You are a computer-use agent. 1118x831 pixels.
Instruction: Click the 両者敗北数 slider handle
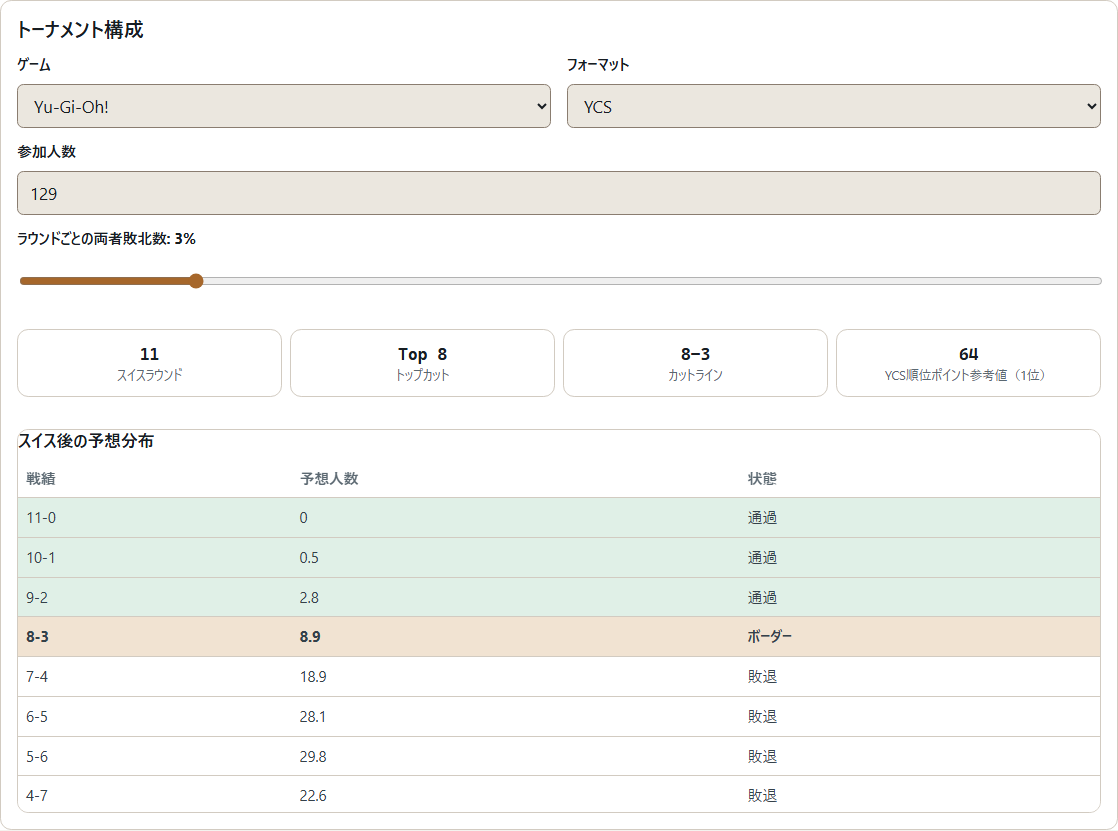point(196,281)
